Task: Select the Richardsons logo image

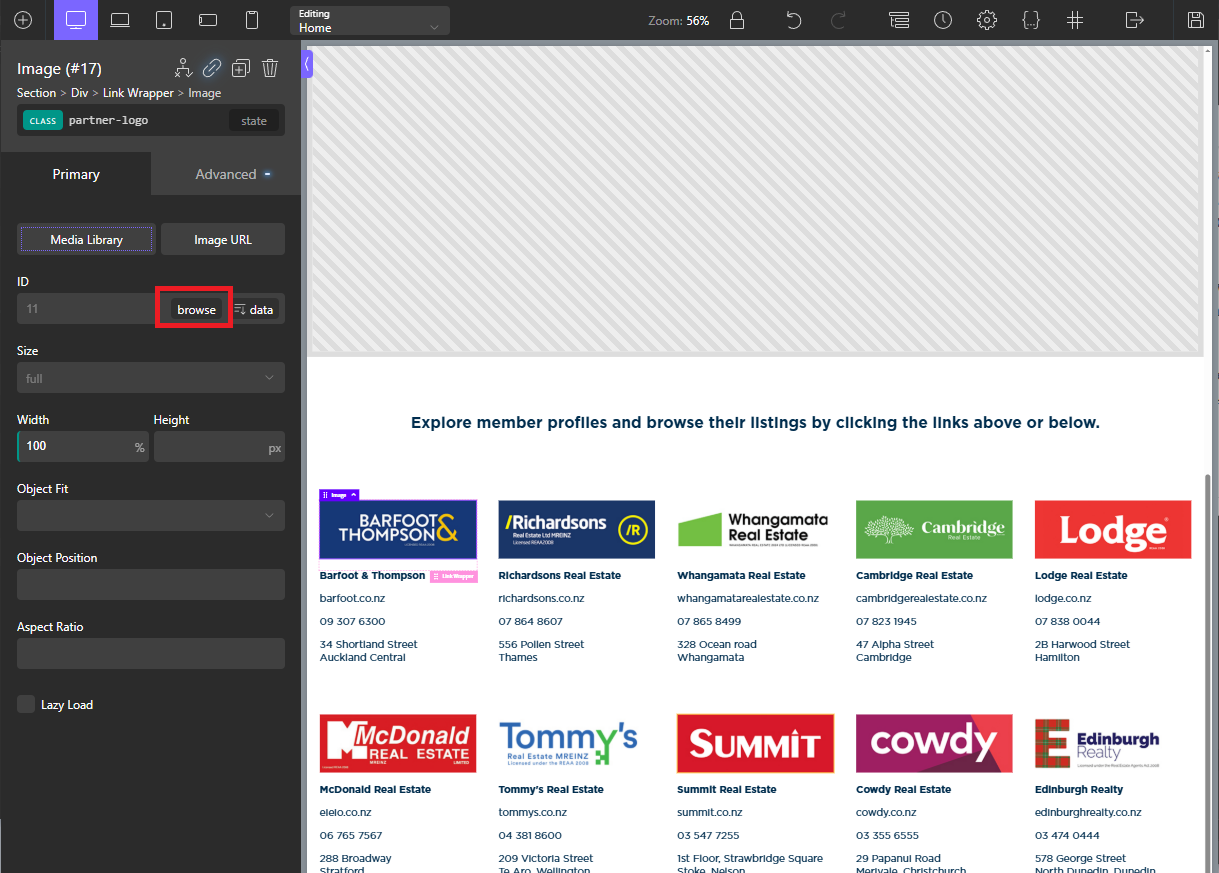Action: click(576, 529)
